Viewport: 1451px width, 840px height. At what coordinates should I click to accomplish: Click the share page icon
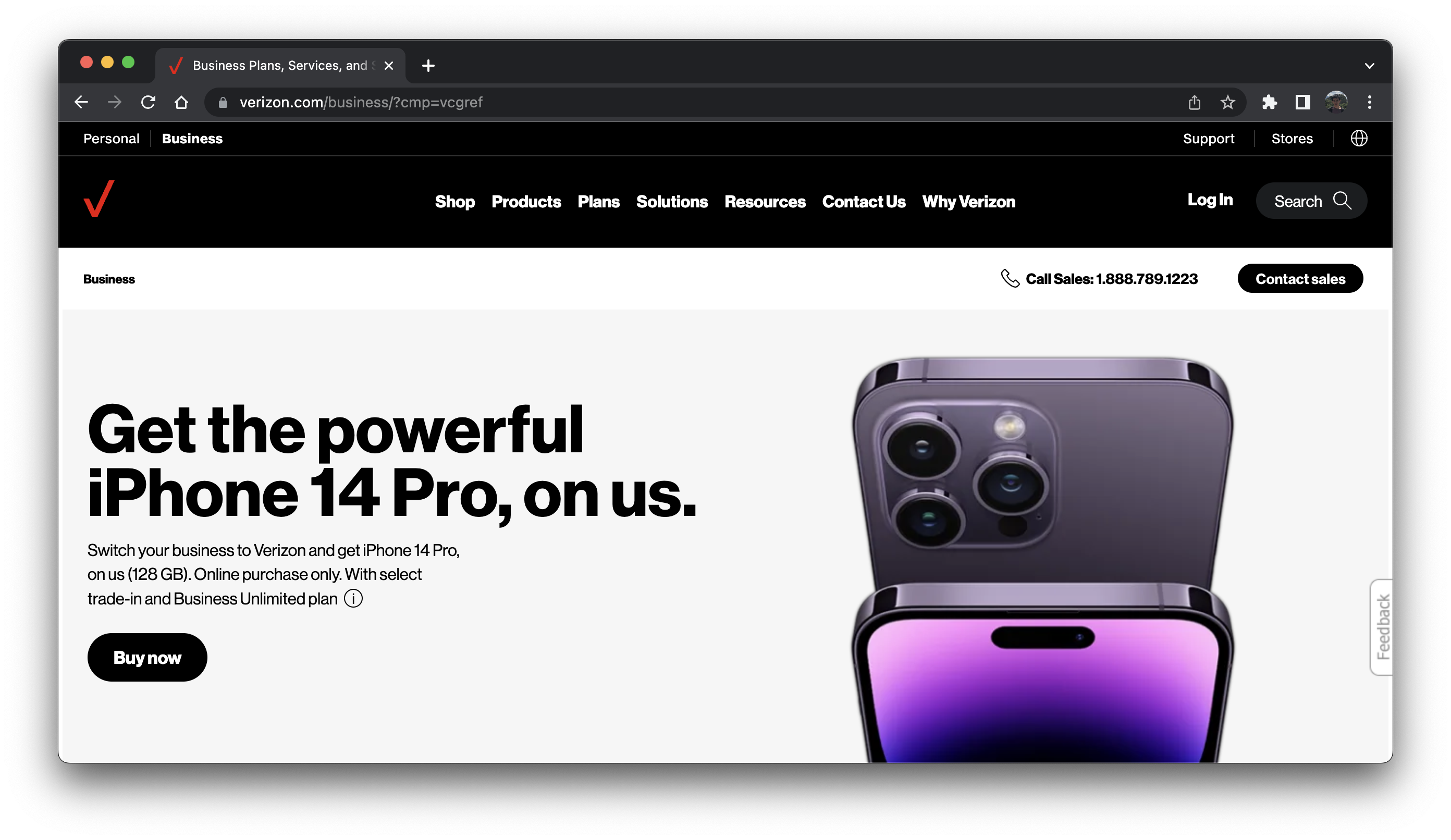click(1194, 103)
